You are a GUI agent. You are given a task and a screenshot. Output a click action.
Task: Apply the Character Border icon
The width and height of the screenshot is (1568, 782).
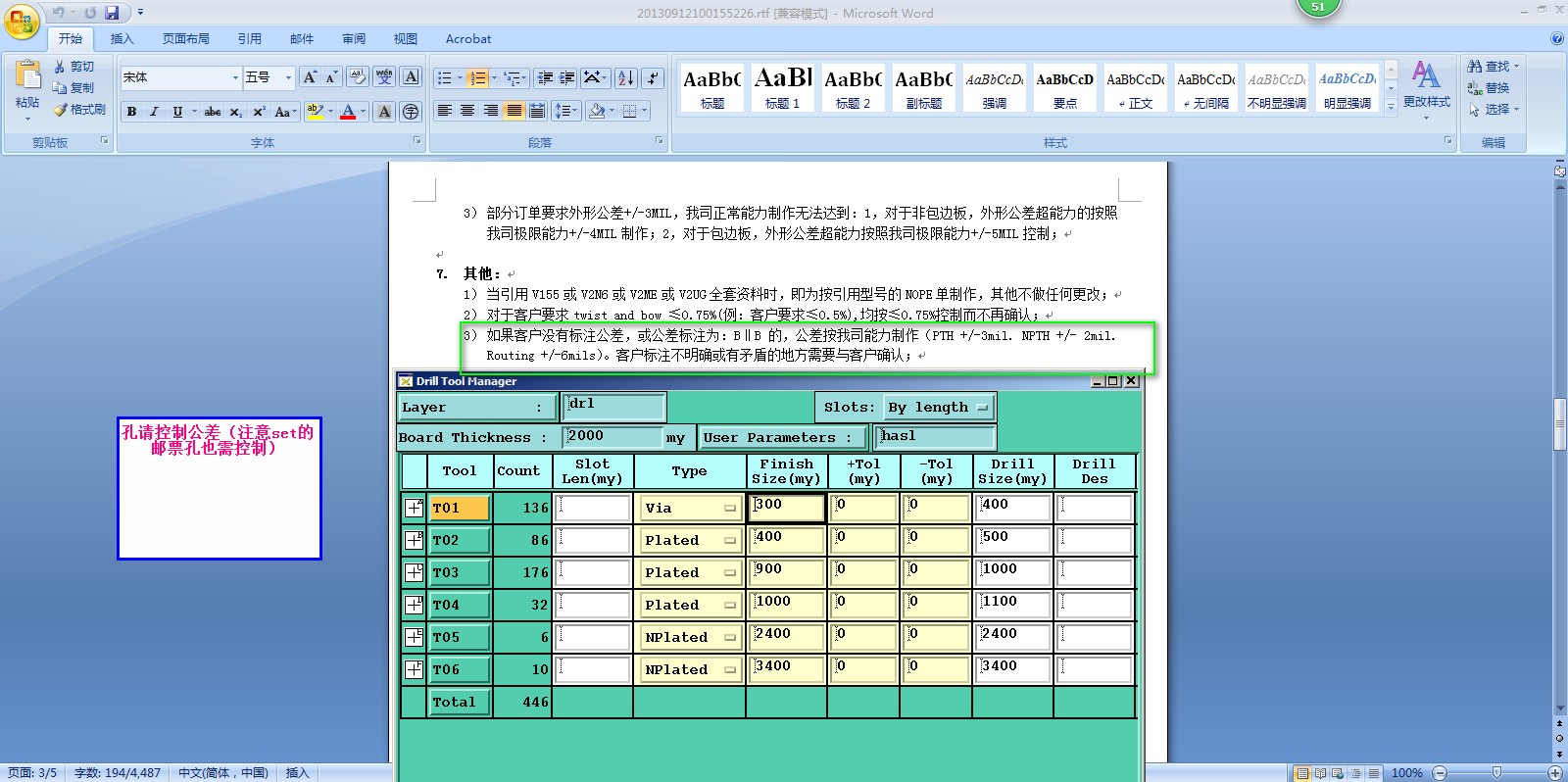(412, 77)
